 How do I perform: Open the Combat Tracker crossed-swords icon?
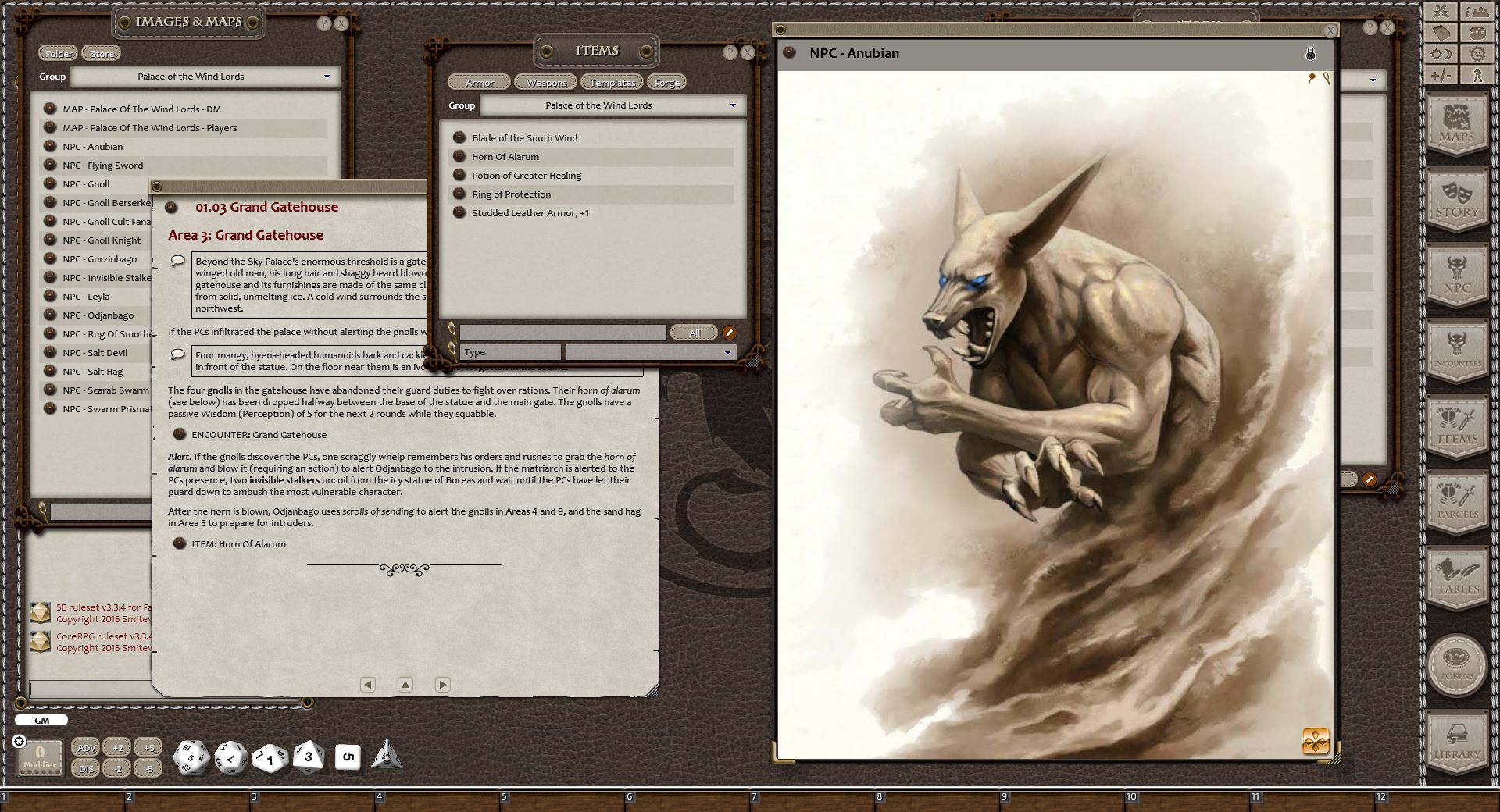pos(1442,12)
